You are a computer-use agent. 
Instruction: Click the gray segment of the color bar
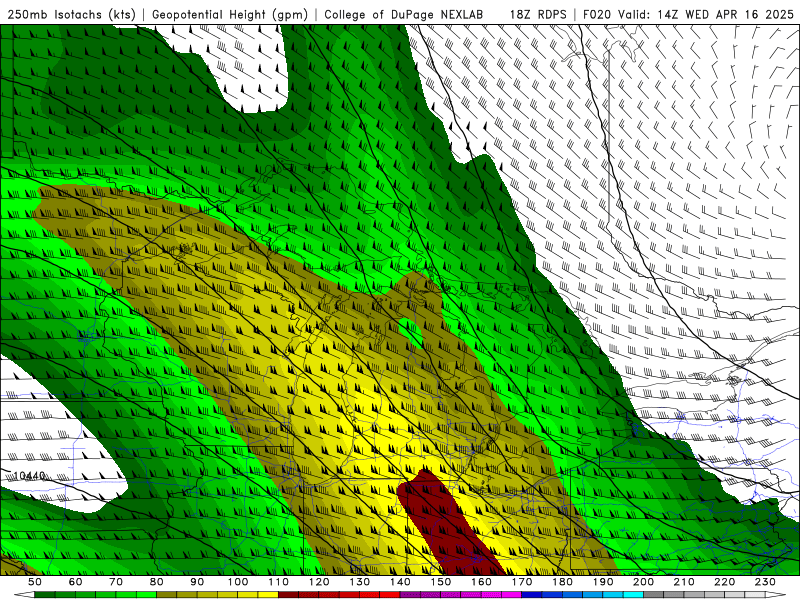coord(704,595)
